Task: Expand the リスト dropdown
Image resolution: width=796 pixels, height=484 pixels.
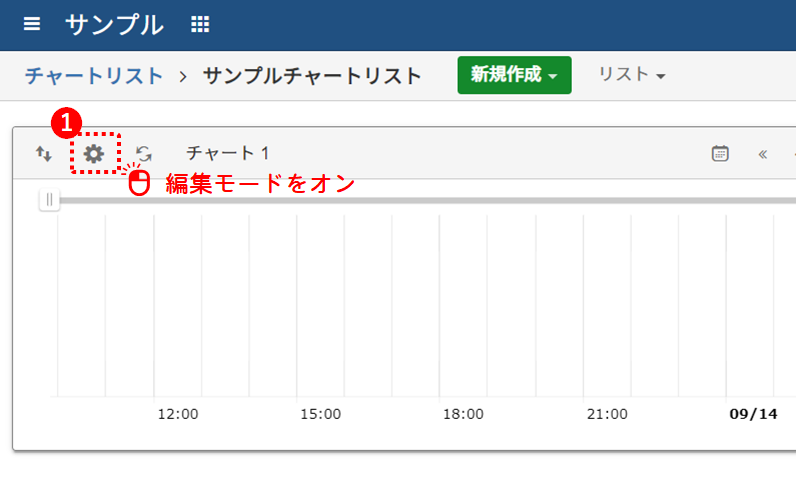Action: [632, 75]
